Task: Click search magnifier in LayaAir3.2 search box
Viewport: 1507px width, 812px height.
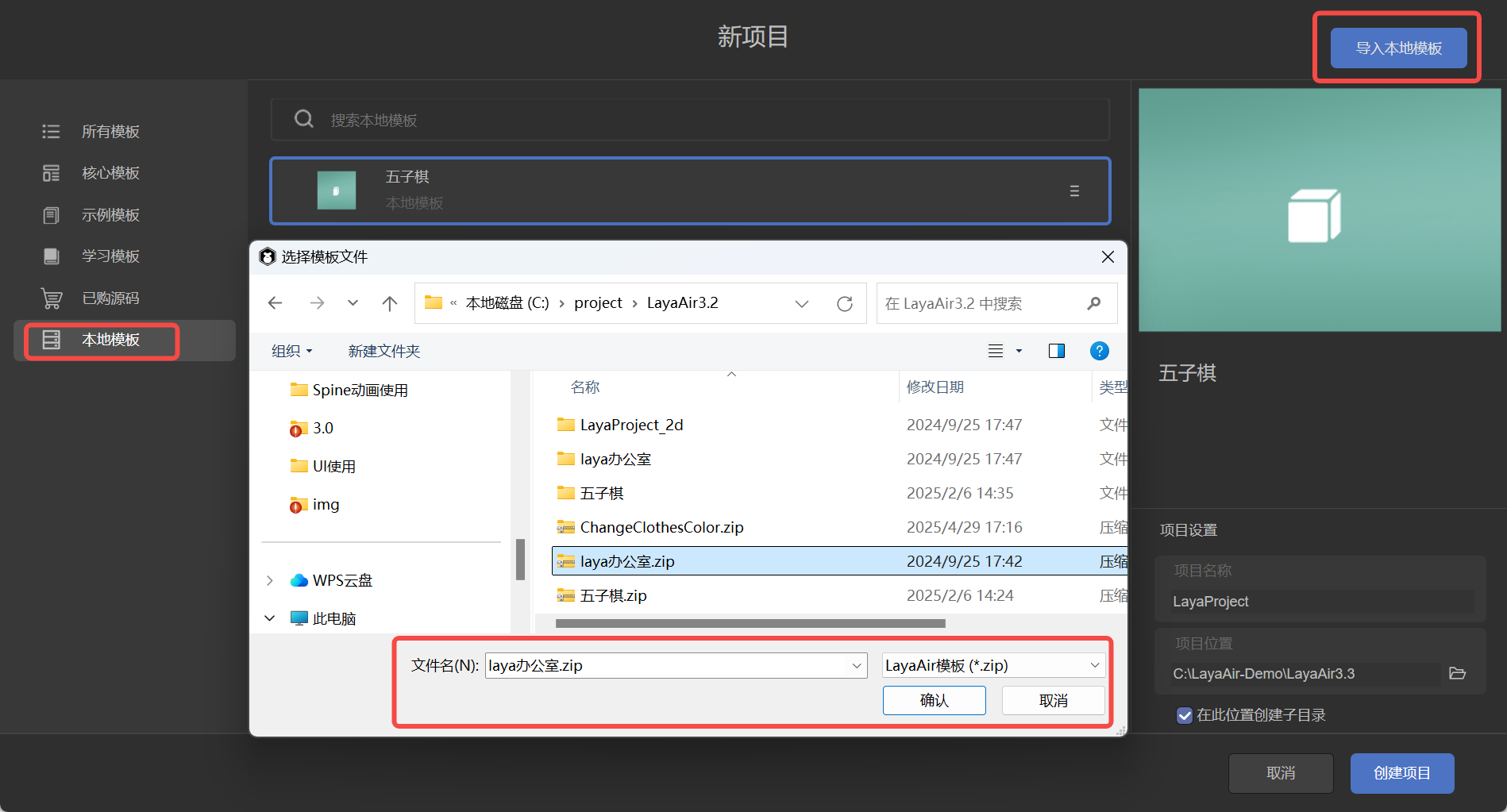Action: pyautogui.click(x=1093, y=303)
